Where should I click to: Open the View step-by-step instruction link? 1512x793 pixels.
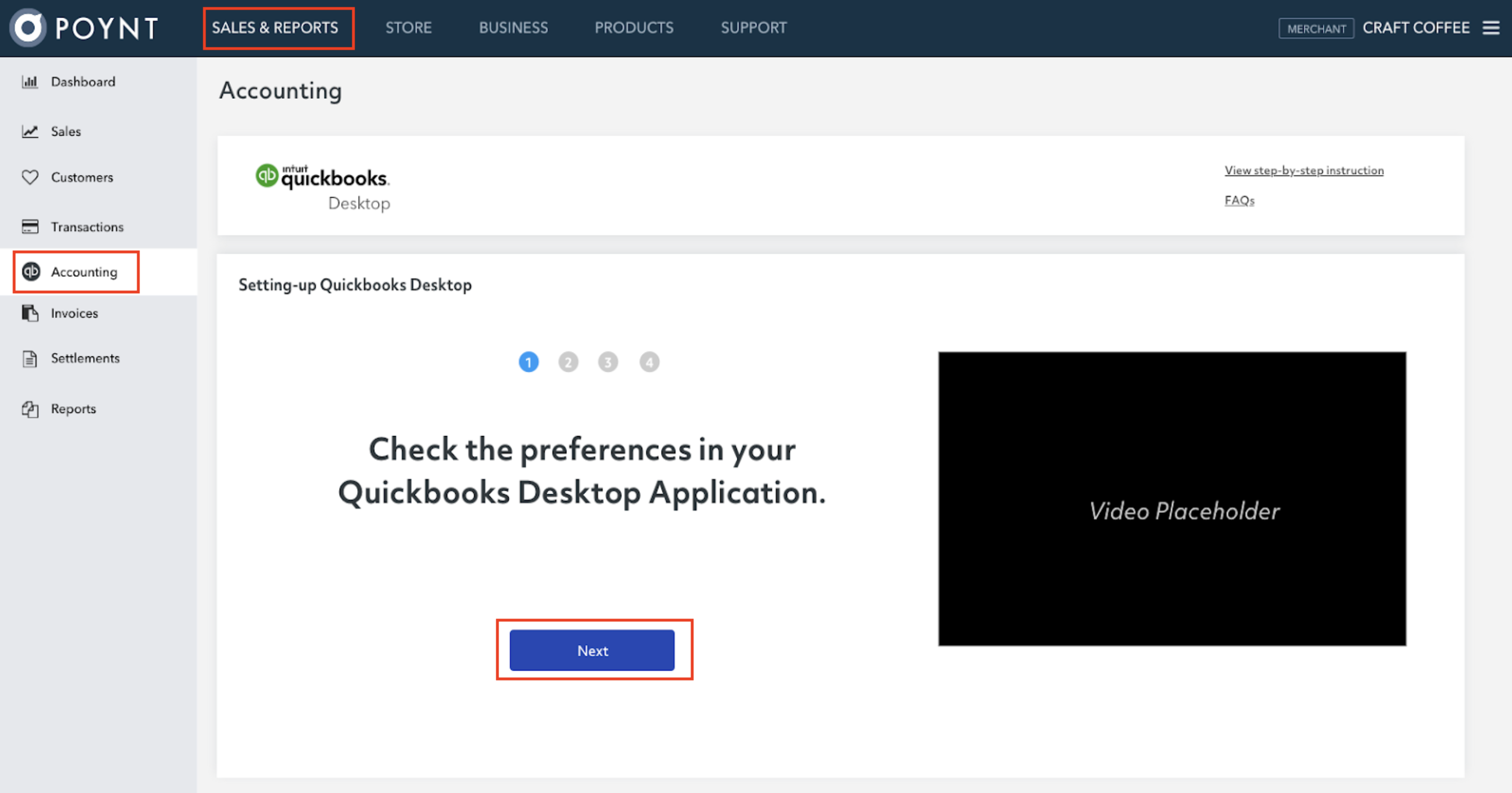point(1304,171)
